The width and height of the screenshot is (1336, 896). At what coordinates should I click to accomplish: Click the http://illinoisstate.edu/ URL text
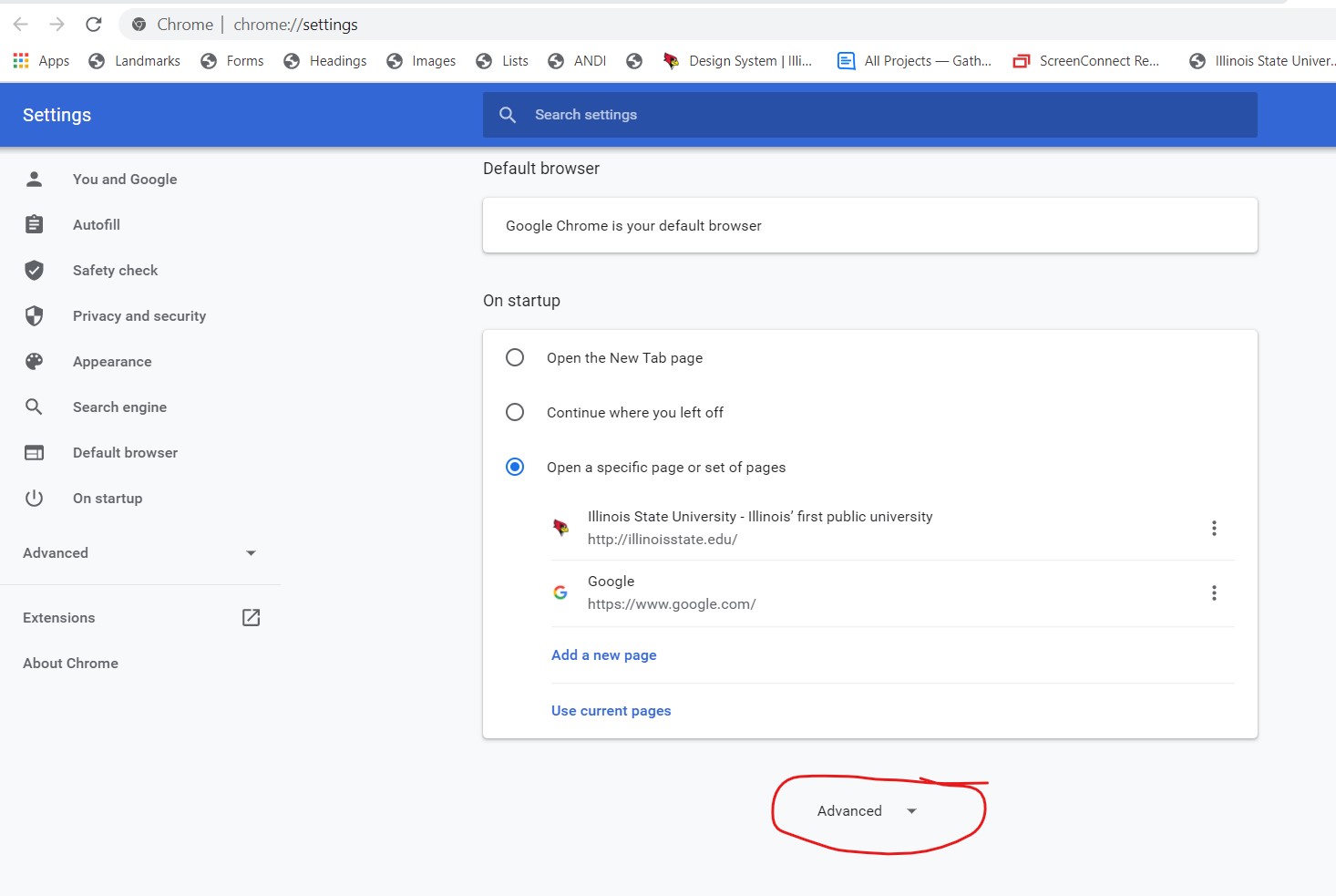click(663, 540)
